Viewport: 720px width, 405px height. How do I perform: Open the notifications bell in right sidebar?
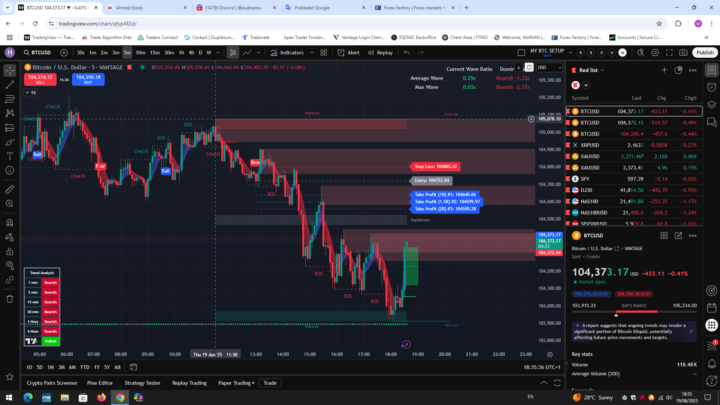tap(712, 364)
